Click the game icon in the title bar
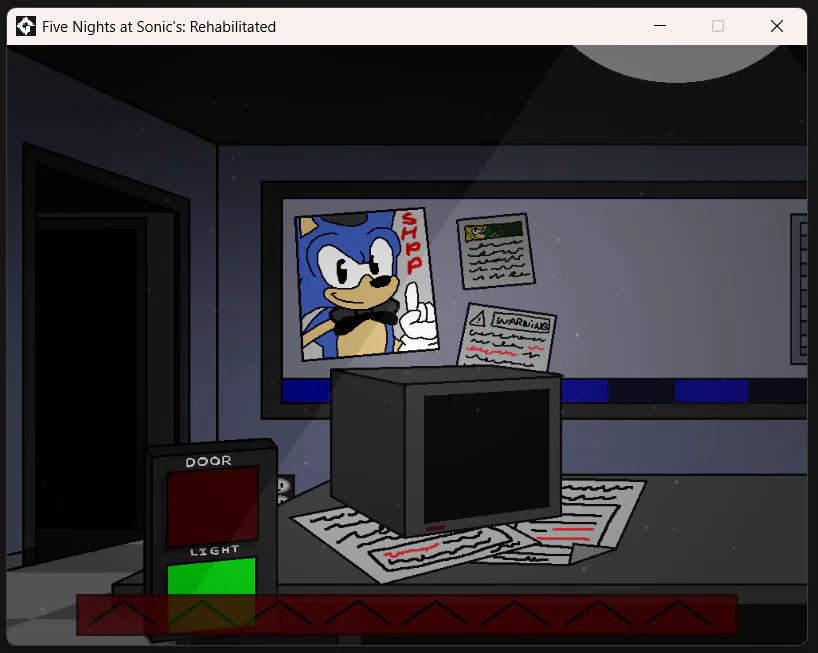 (26, 26)
